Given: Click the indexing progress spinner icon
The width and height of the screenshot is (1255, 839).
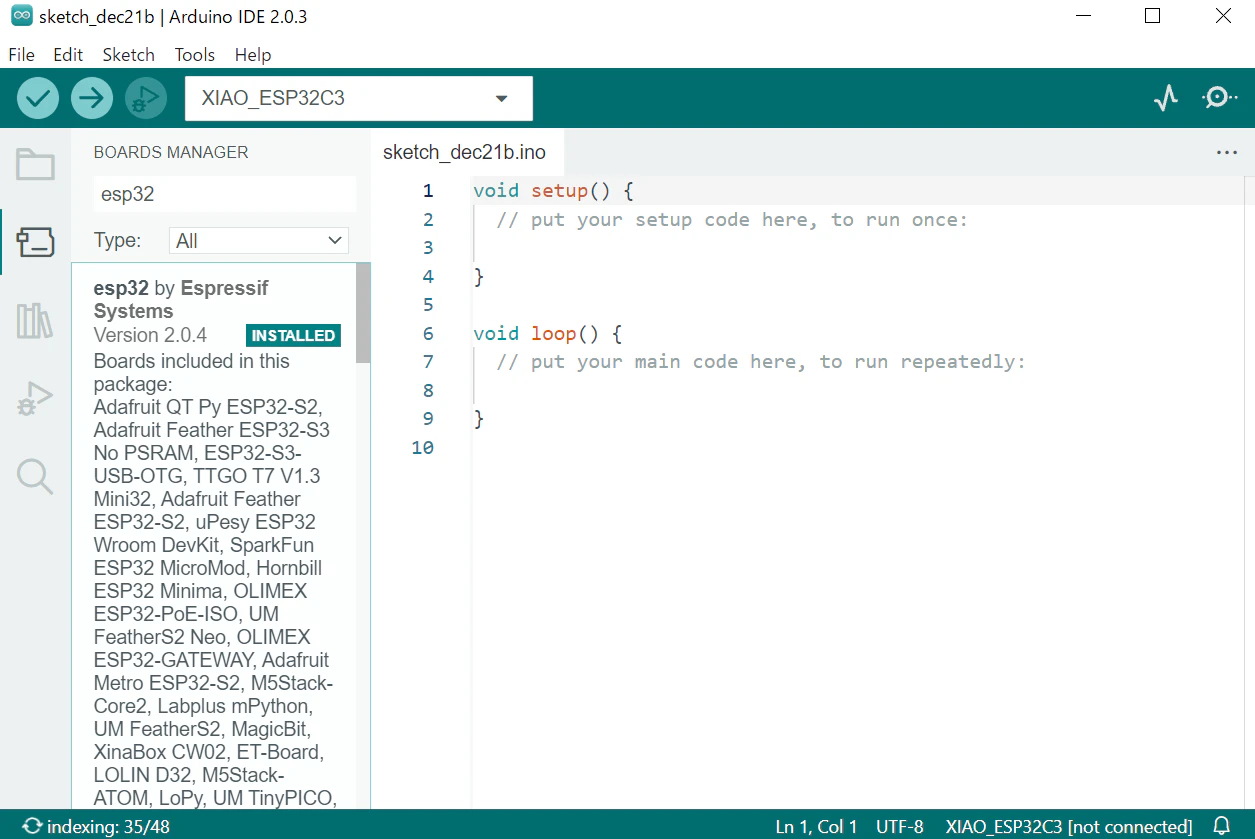Looking at the screenshot, I should pyautogui.click(x=33, y=826).
